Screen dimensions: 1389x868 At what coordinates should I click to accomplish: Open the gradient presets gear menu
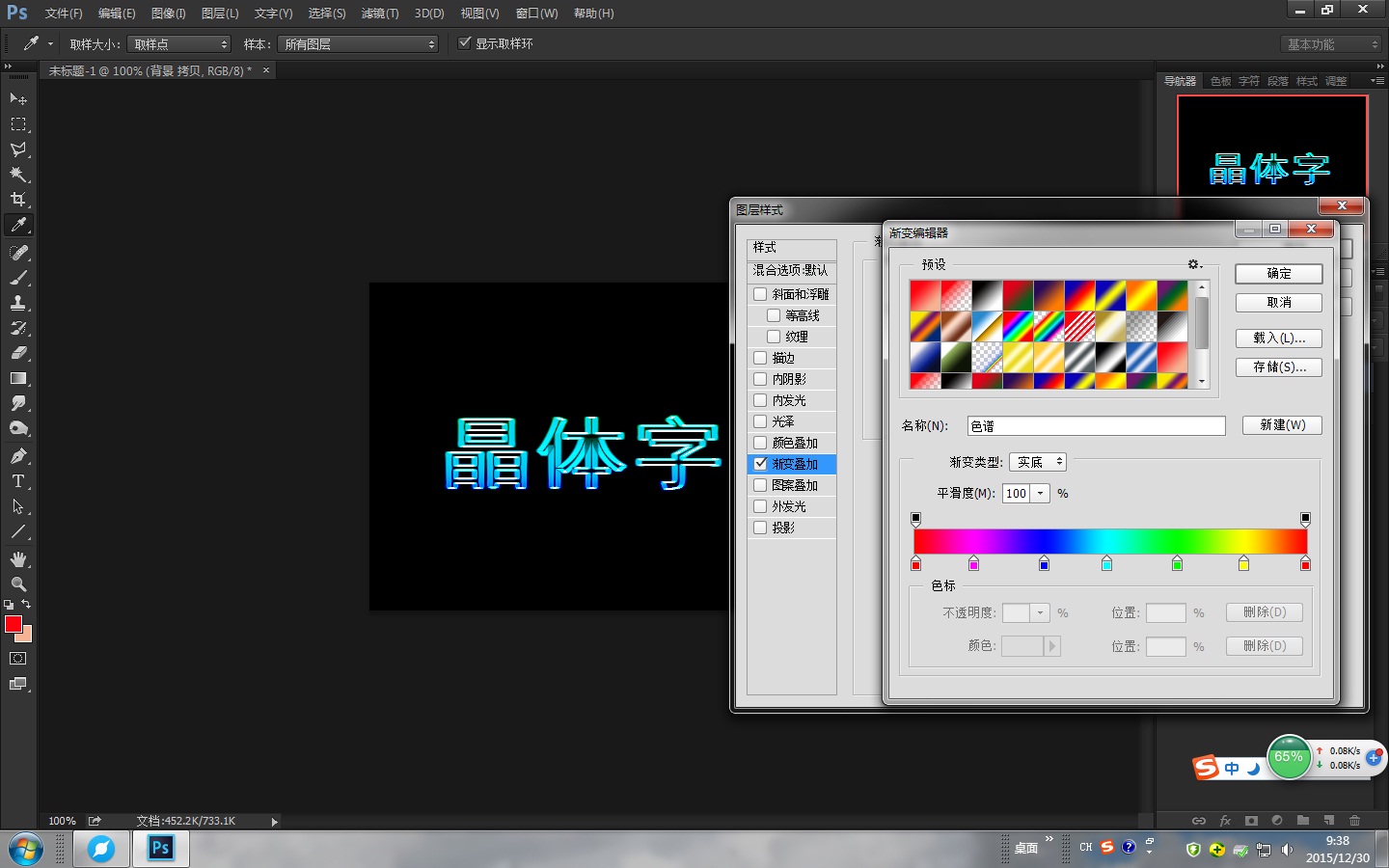coord(1194,264)
